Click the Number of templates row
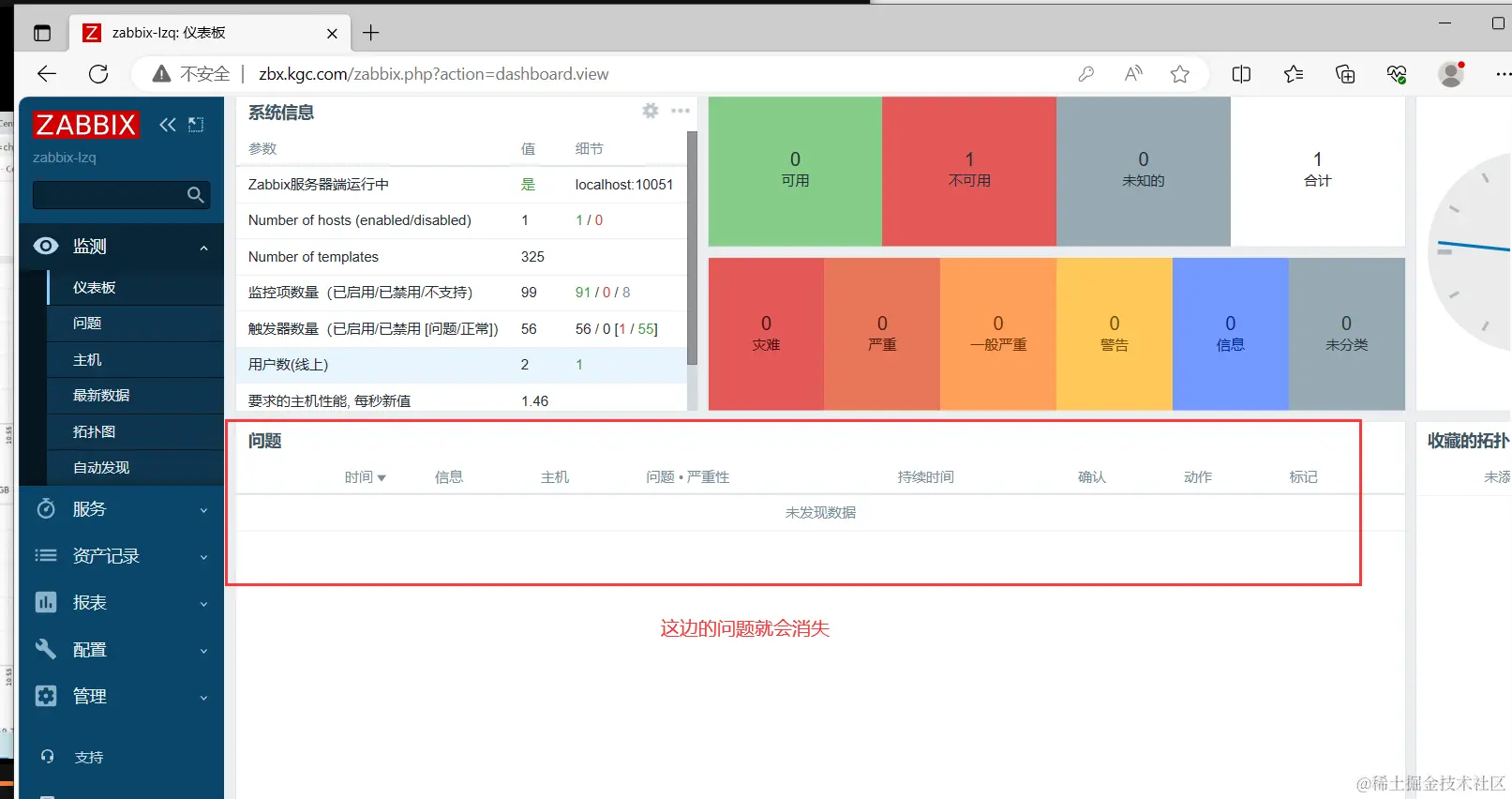Viewport: 1512px width, 799px height. pos(462,257)
